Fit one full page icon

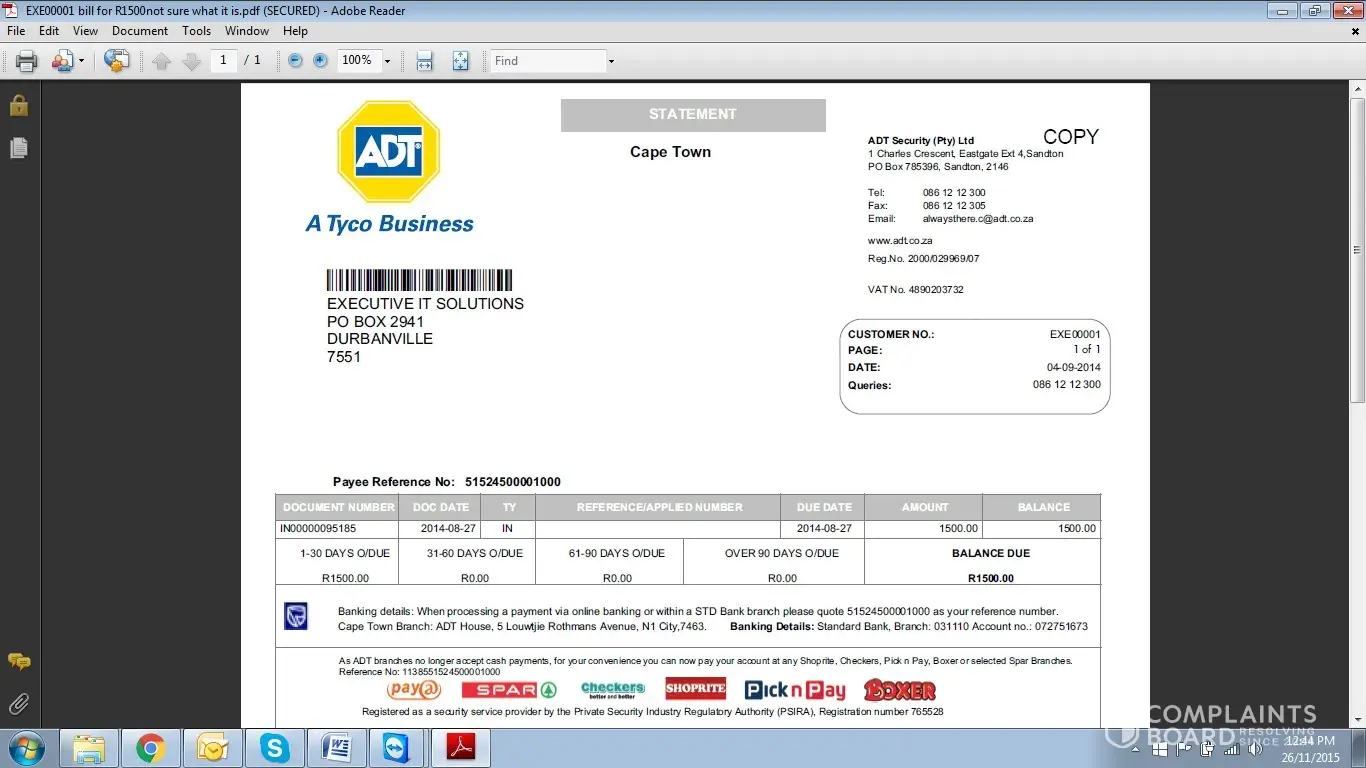click(x=460, y=61)
